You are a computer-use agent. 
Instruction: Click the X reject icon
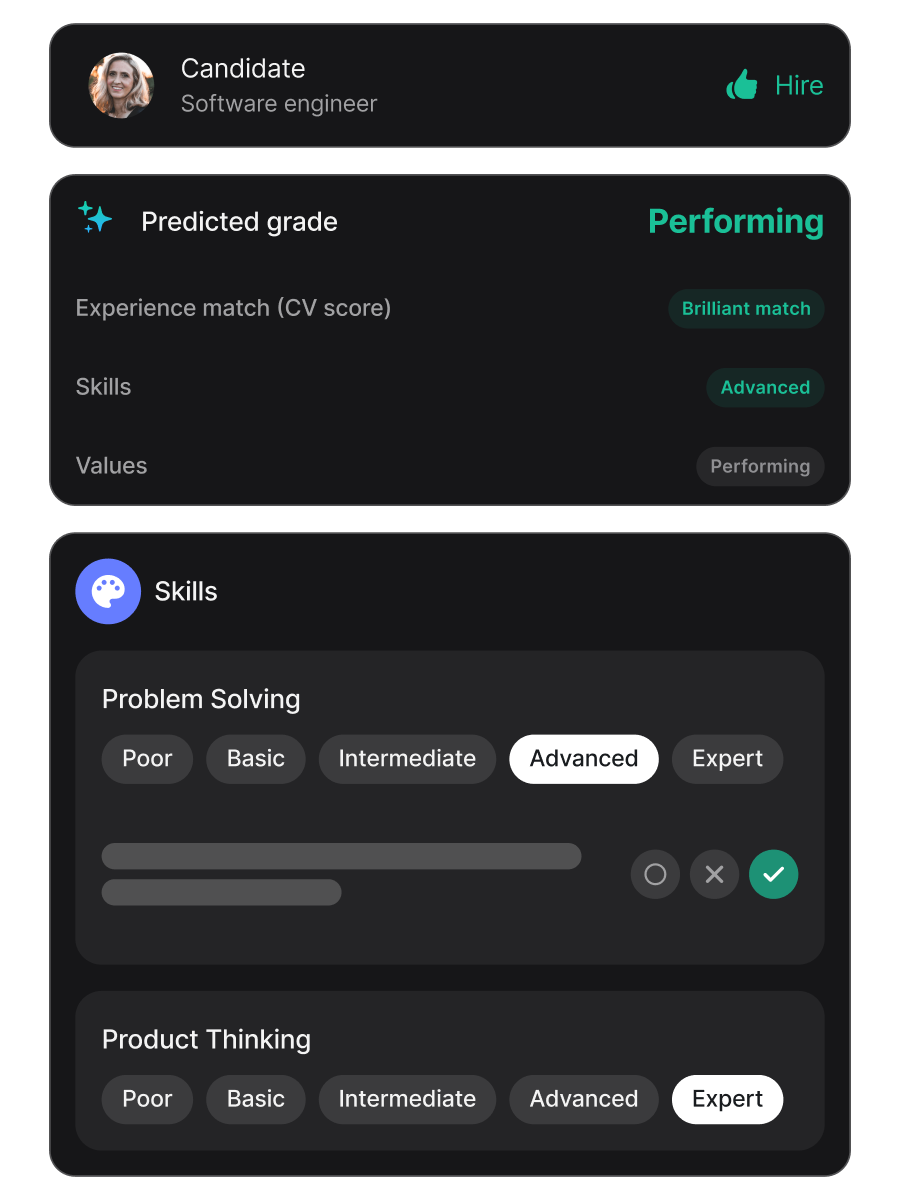[714, 874]
